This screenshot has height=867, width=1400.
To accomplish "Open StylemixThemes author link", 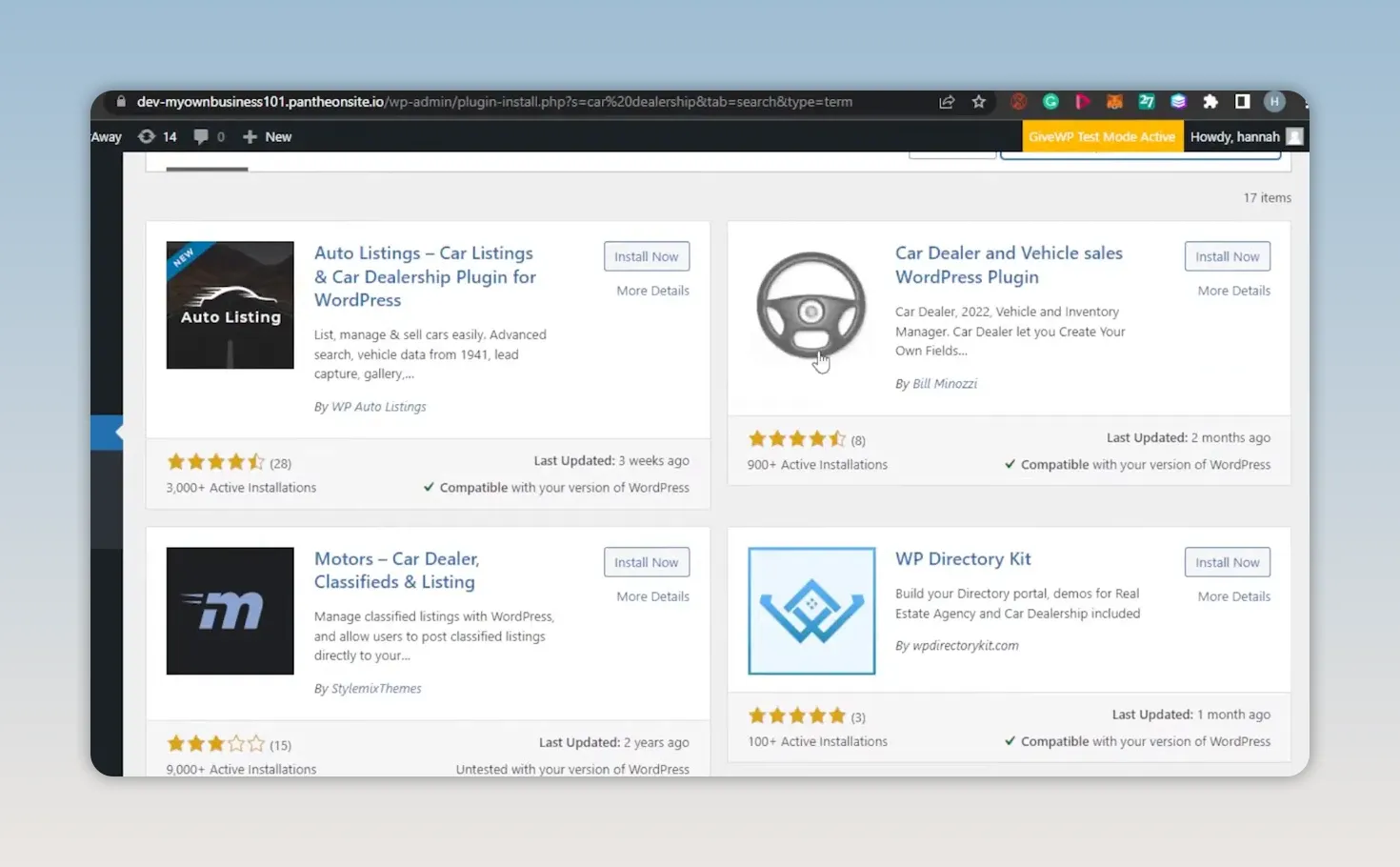I will [376, 689].
